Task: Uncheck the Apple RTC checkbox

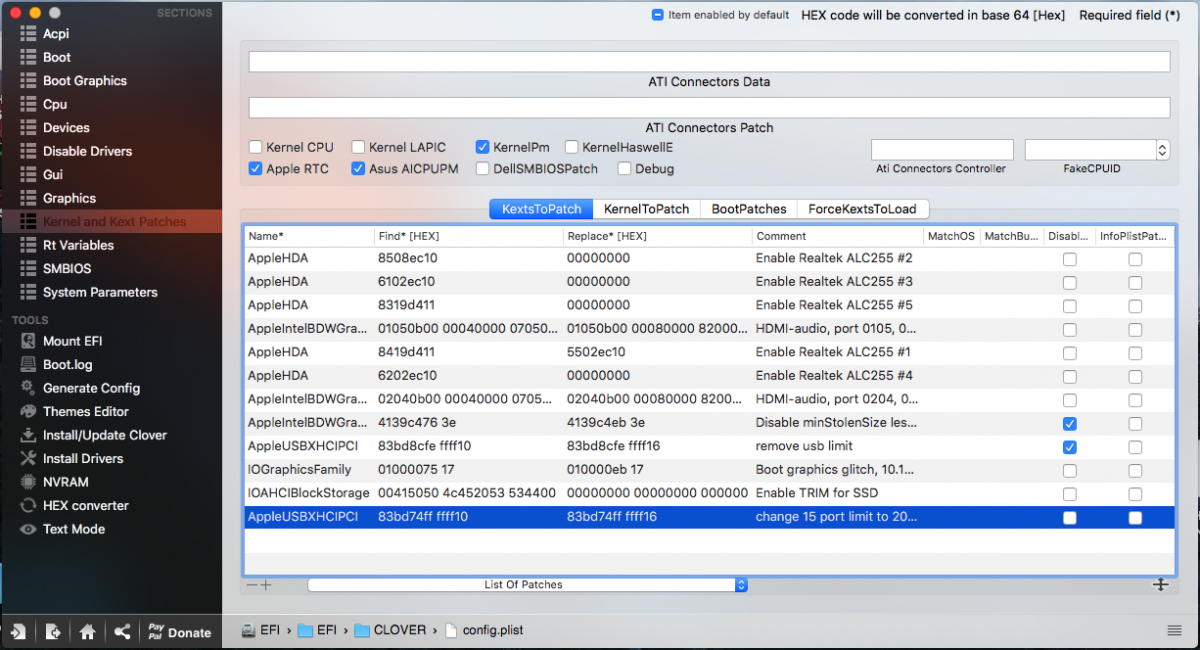Action: pyautogui.click(x=256, y=169)
